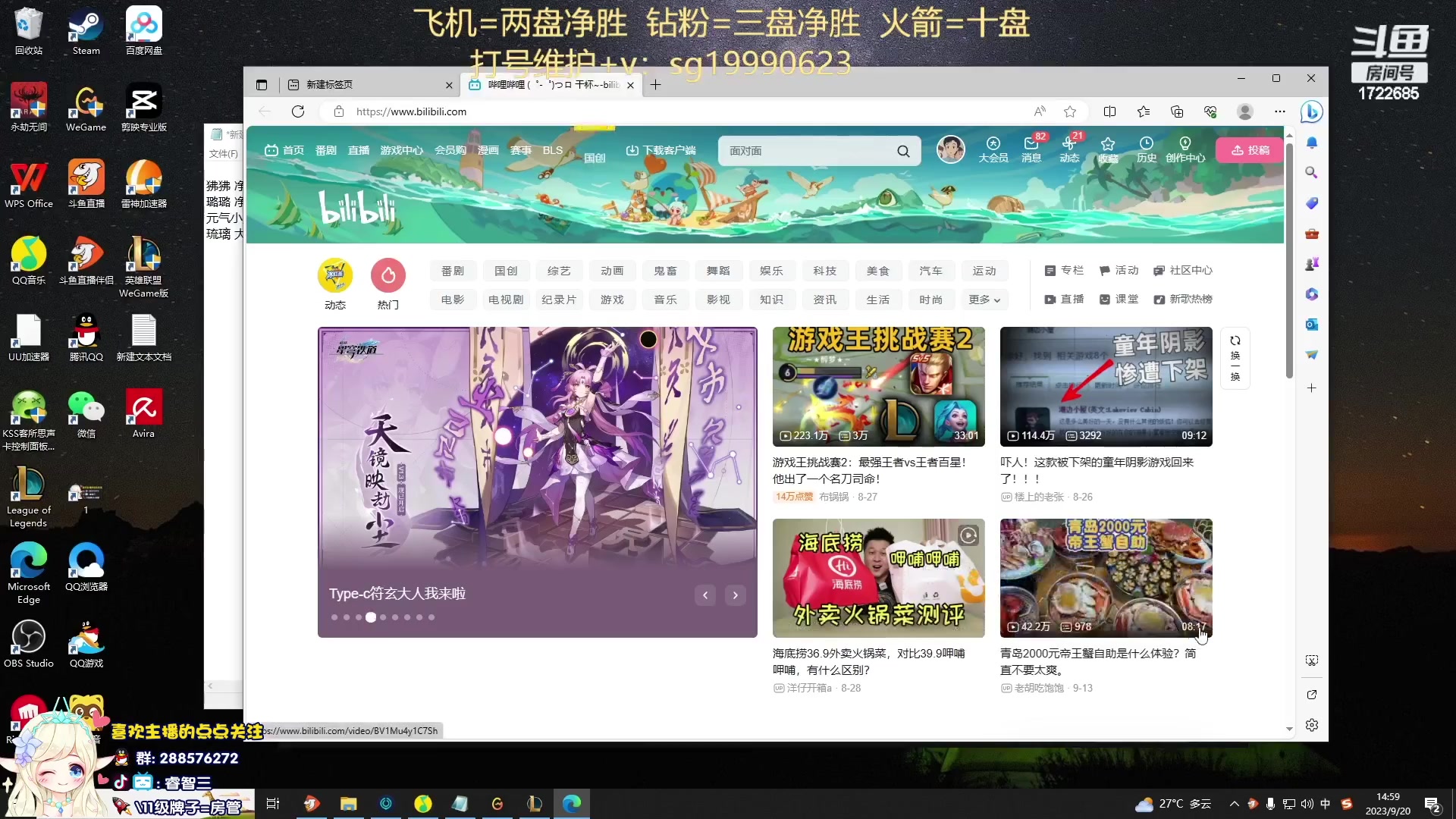This screenshot has width=1456, height=819.
Task: Add page to favorites star icon
Action: point(1070,111)
